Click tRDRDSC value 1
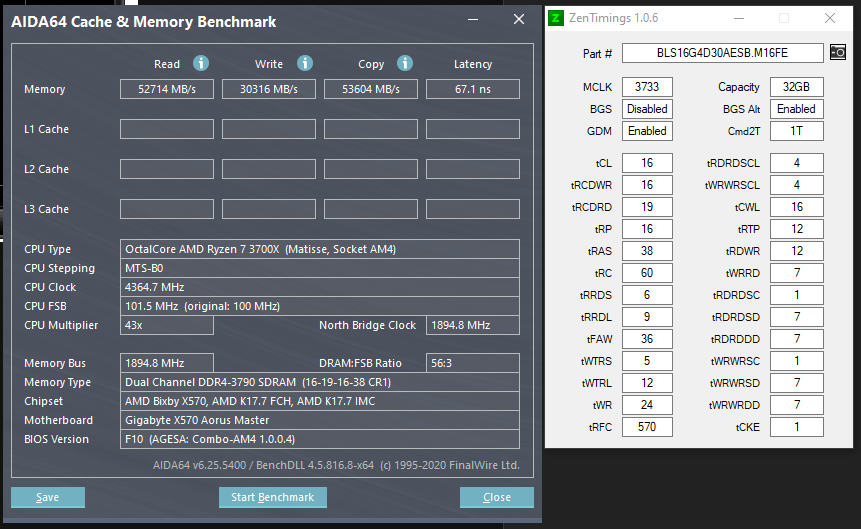Screen dimensions: 861x529 (x=796, y=295)
